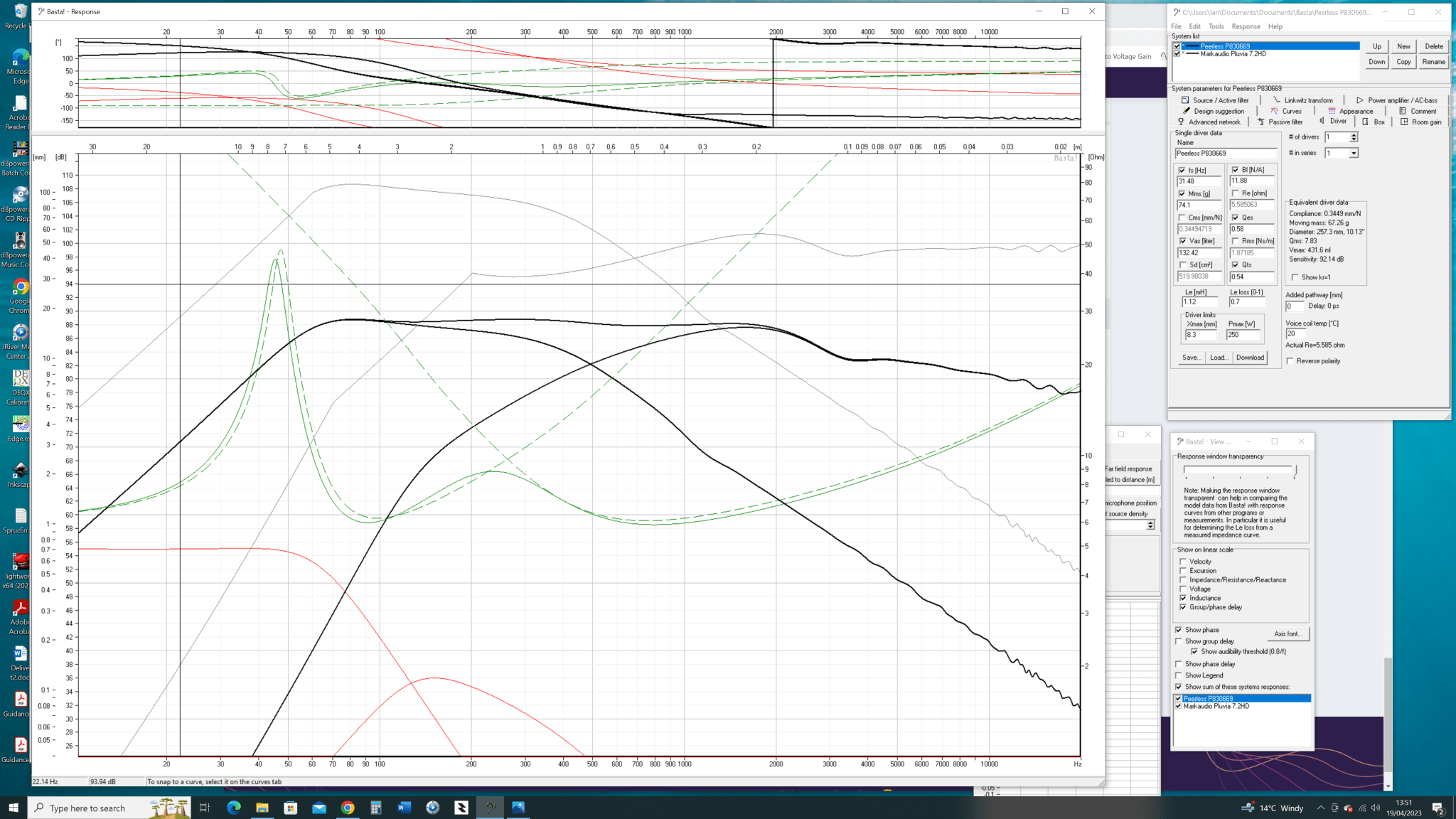Open the Curves tab
The height and width of the screenshot is (819, 1456).
point(1285,111)
